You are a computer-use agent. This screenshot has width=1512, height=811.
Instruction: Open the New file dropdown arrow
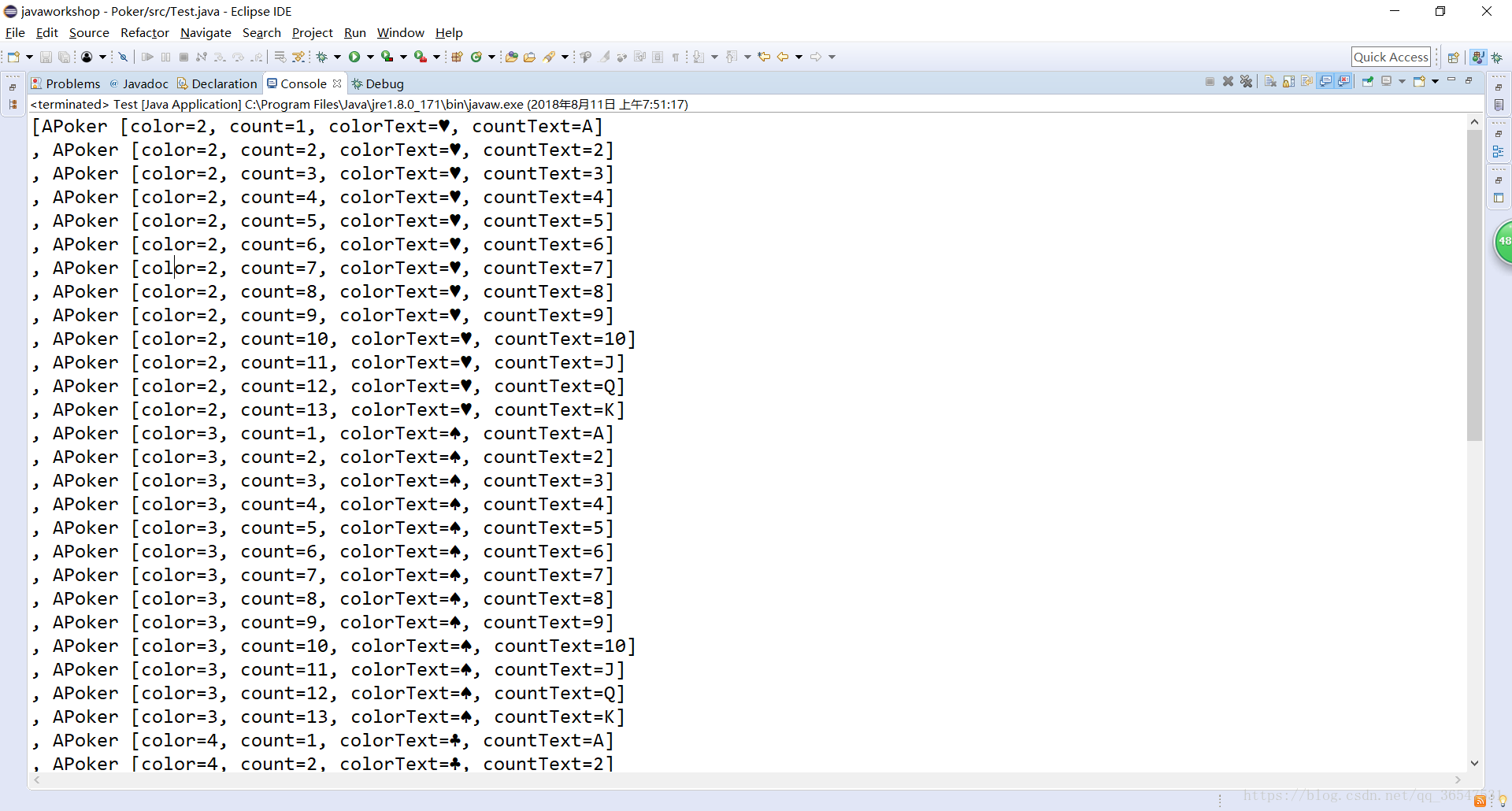click(29, 57)
